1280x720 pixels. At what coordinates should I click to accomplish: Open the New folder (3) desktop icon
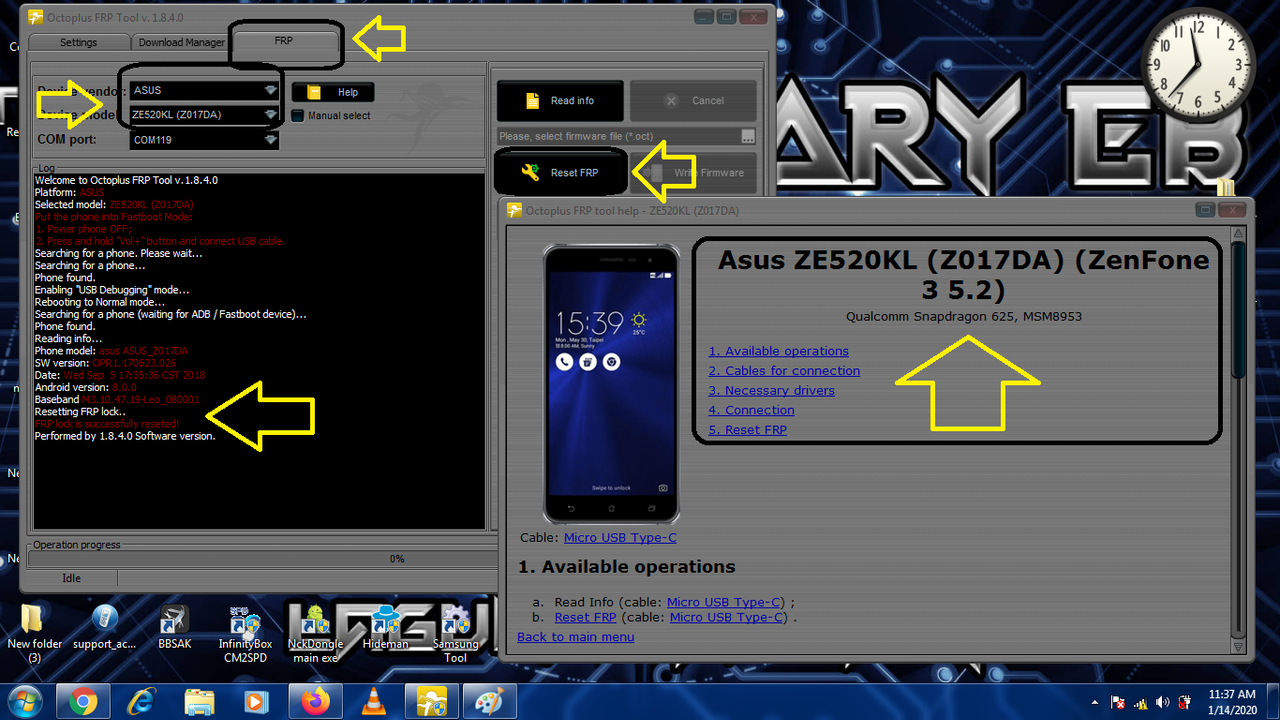click(34, 632)
